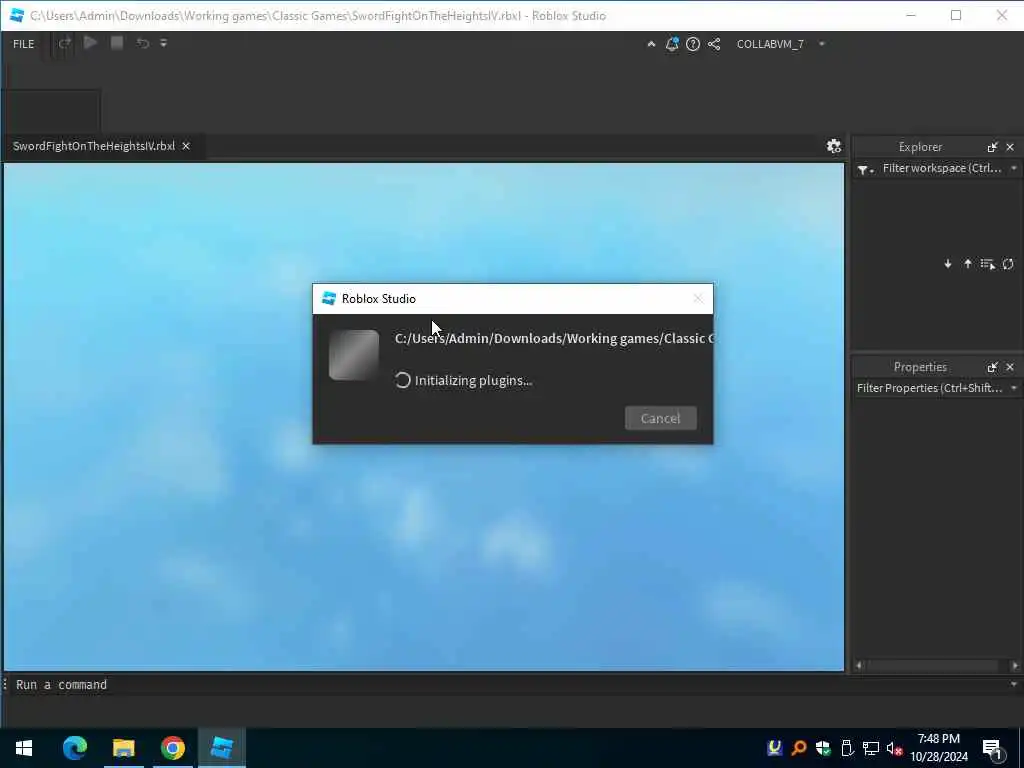Expand the COLLABVM_7 account dropdown arrow

point(822,44)
